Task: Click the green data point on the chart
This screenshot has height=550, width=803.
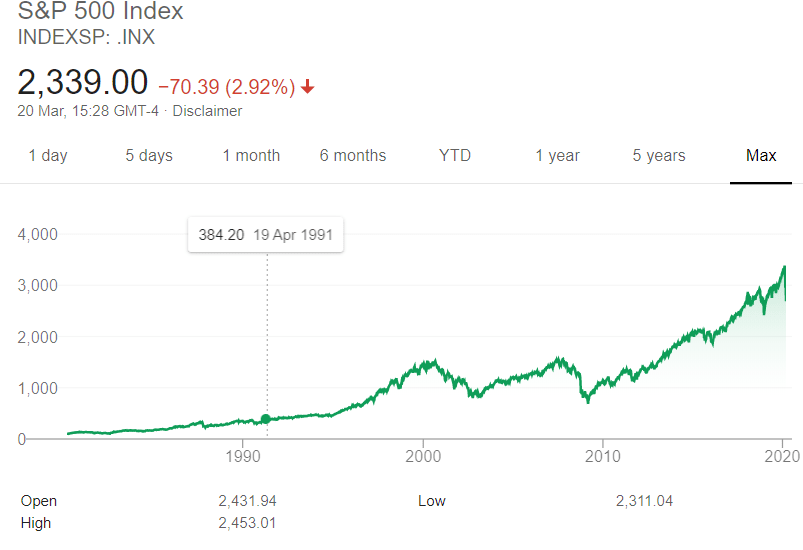Action: [266, 419]
